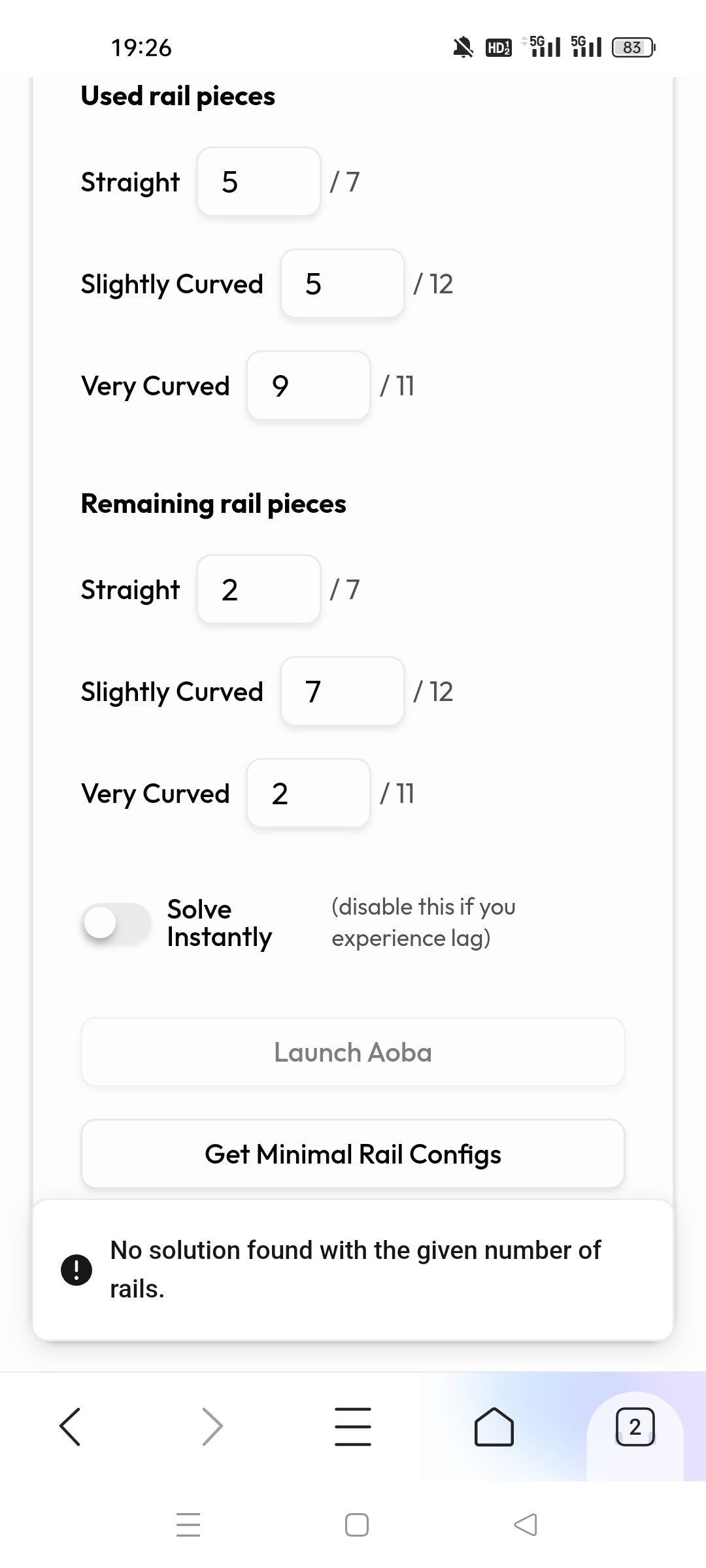Image resolution: width=706 pixels, height=1568 pixels.
Task: Click Get Minimal Rail Configs button
Action: coord(353,1154)
